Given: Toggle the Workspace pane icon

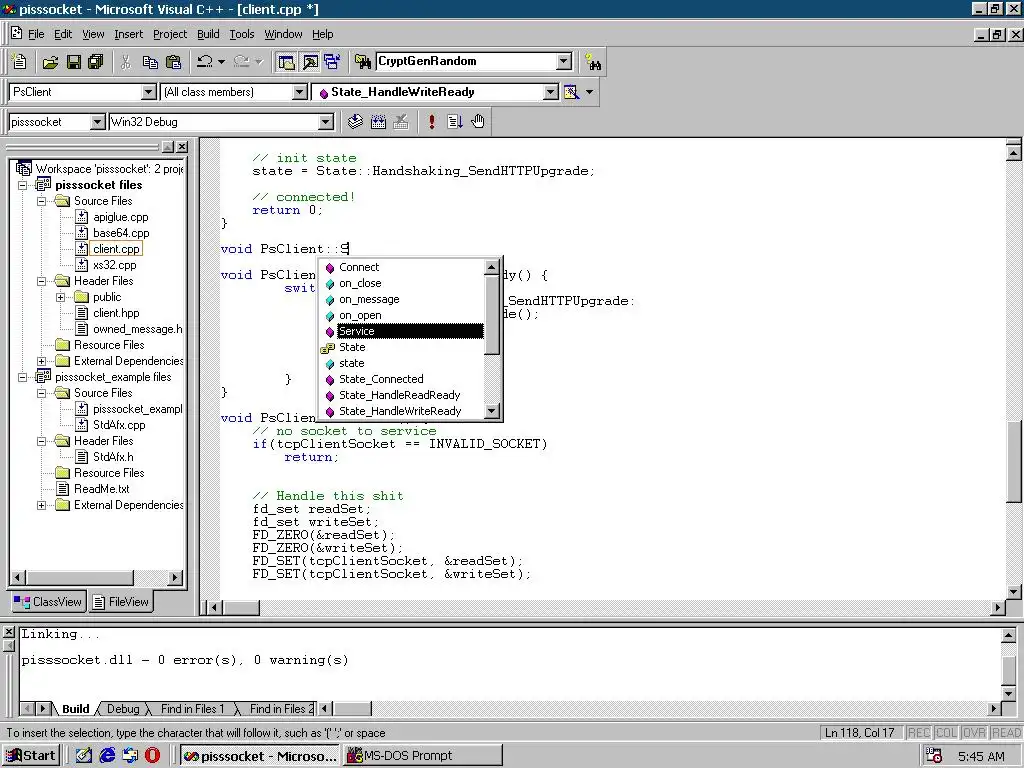Looking at the screenshot, I should point(286,62).
